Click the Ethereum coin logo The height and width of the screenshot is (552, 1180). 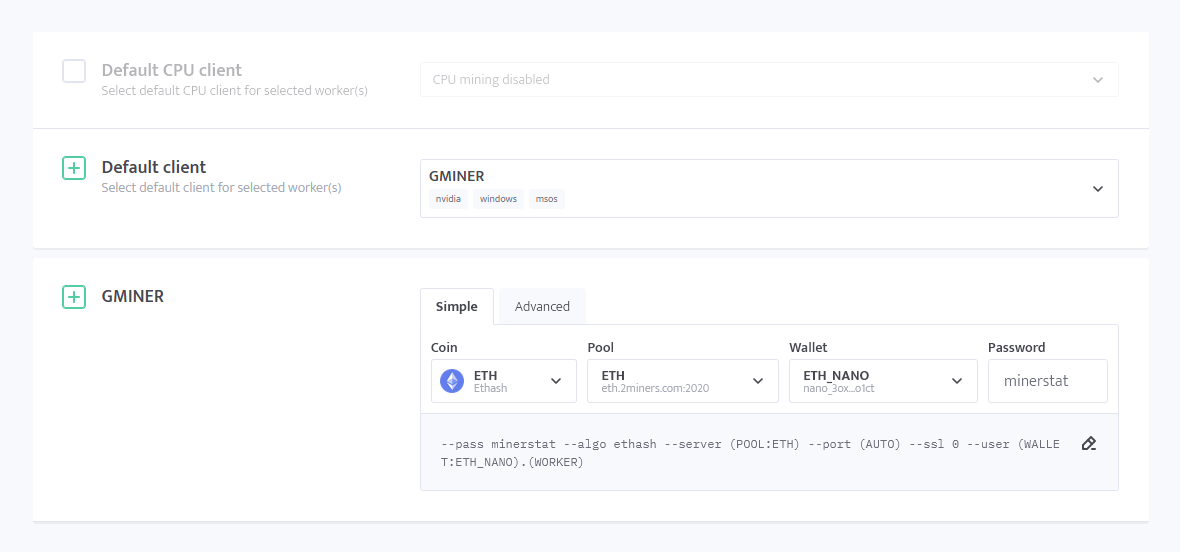452,381
